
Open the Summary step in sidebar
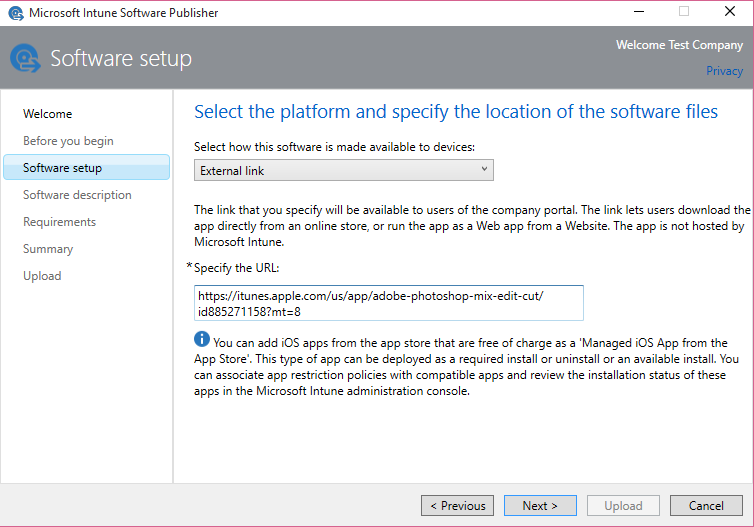[48, 249]
